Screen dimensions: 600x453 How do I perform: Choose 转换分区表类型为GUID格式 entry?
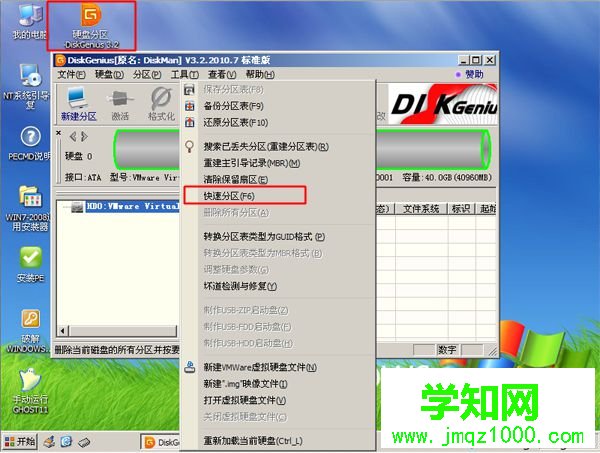279,237
